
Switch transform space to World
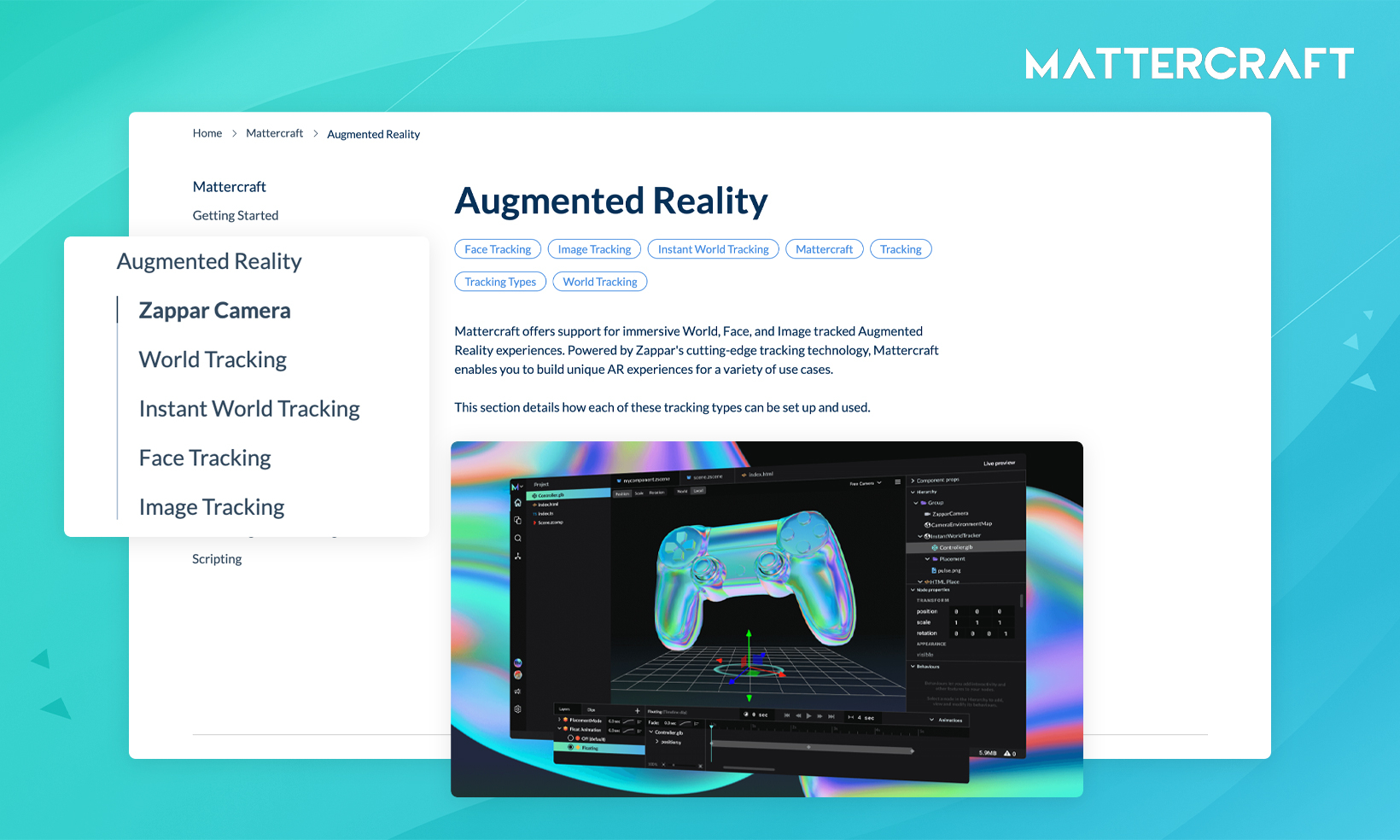tap(682, 492)
